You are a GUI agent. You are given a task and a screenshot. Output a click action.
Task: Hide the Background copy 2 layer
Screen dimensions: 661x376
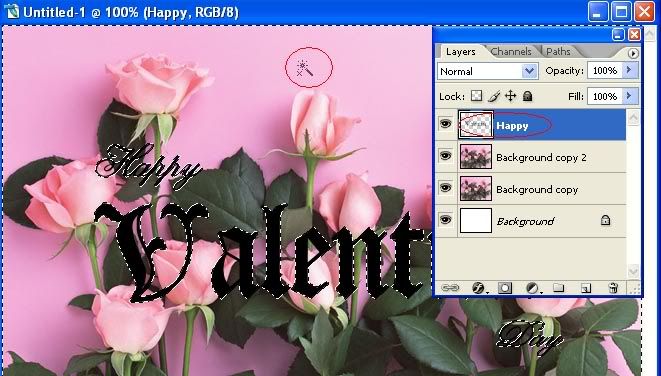coord(446,156)
